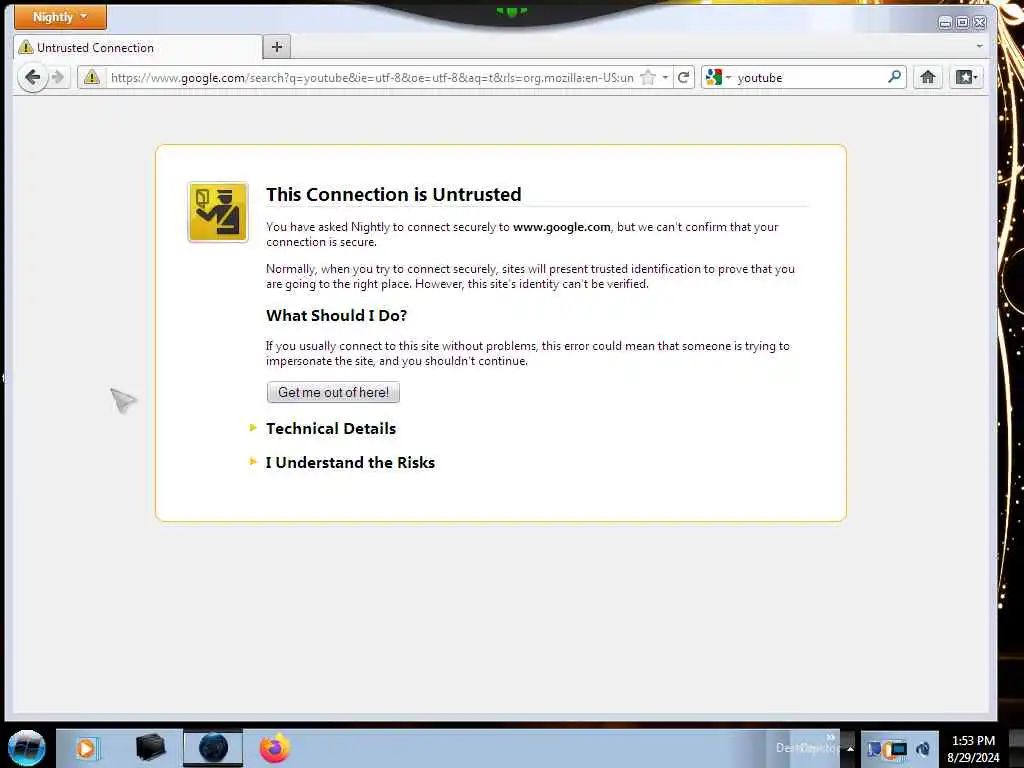This screenshot has height=768, width=1024.
Task: Click the warning site identity icon in URL bar
Action: [91, 78]
